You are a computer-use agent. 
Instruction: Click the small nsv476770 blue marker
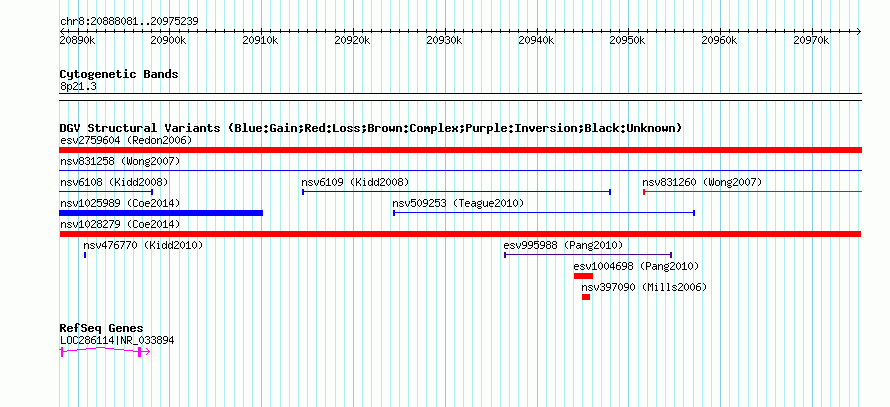85,255
